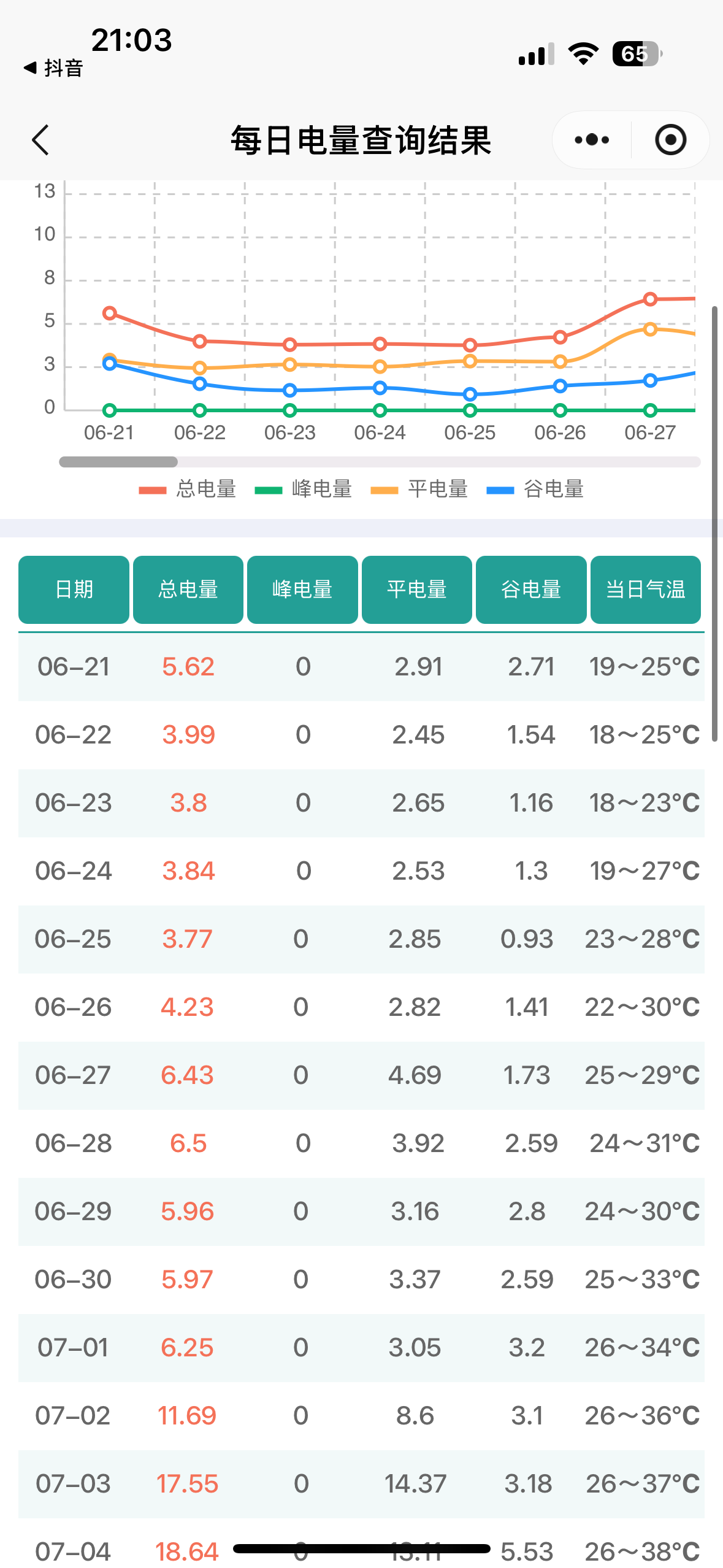723x1568 pixels.
Task: Tap the 总电量 column header
Action: coord(188,590)
